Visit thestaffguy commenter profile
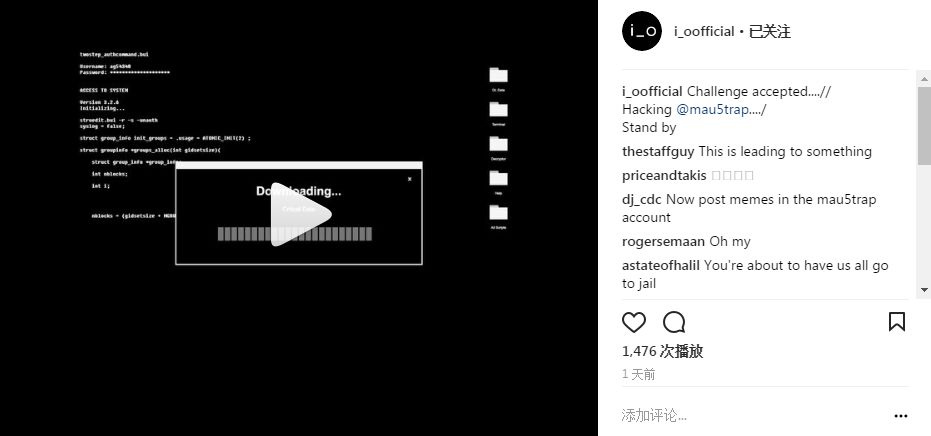The width and height of the screenshot is (931, 436). click(658, 151)
